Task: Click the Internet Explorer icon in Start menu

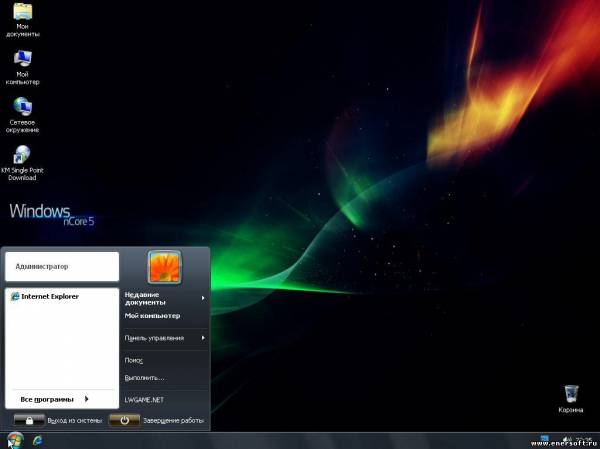Action: coord(15,296)
